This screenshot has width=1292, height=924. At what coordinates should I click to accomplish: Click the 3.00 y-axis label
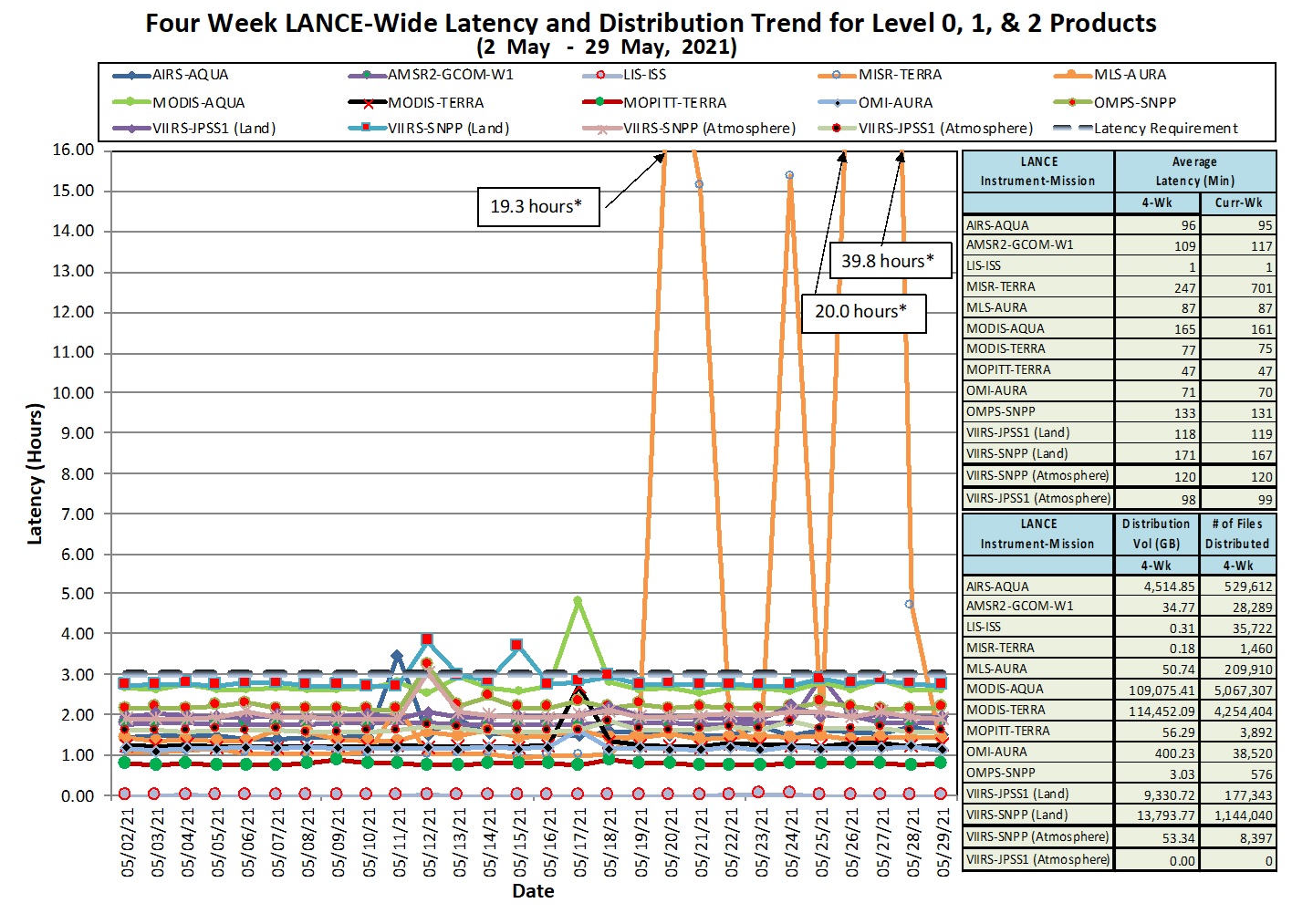tap(78, 675)
